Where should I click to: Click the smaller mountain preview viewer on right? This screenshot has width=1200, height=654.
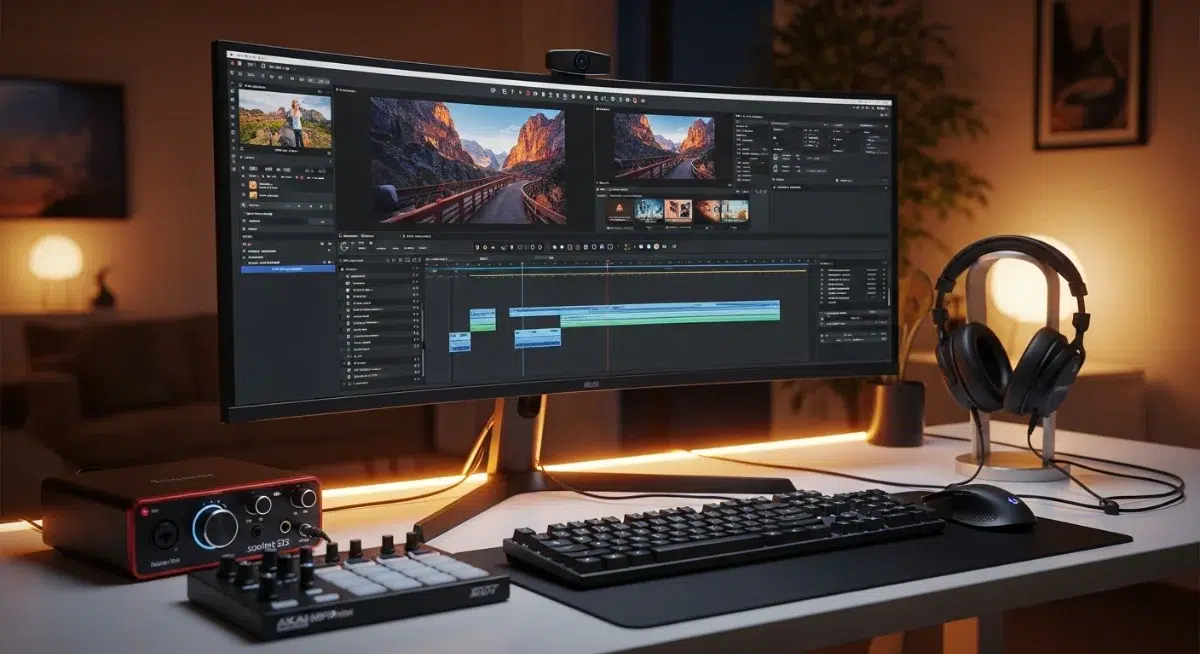(664, 146)
